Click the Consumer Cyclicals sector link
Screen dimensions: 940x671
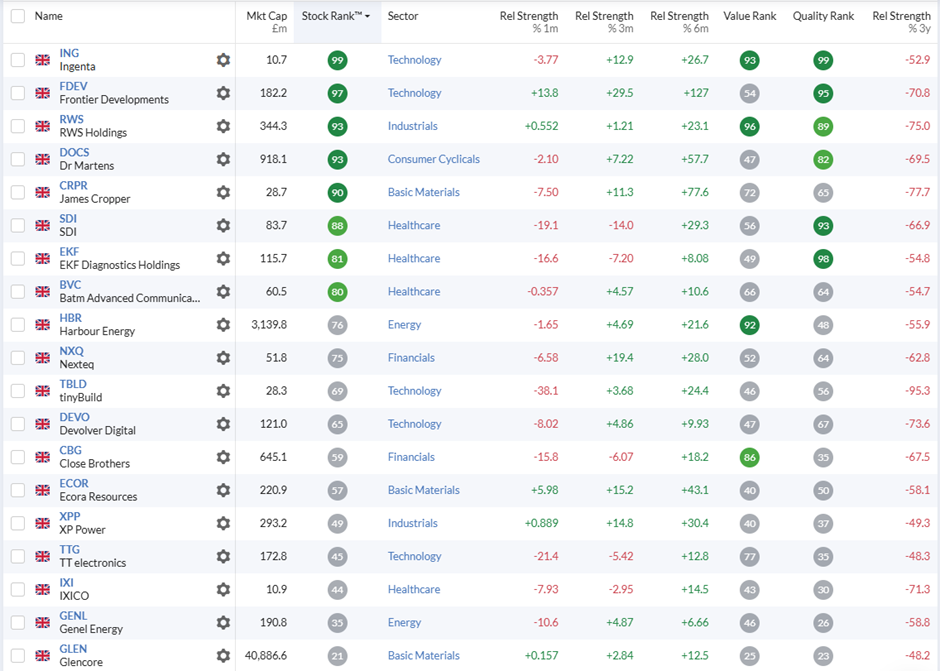(x=433, y=159)
